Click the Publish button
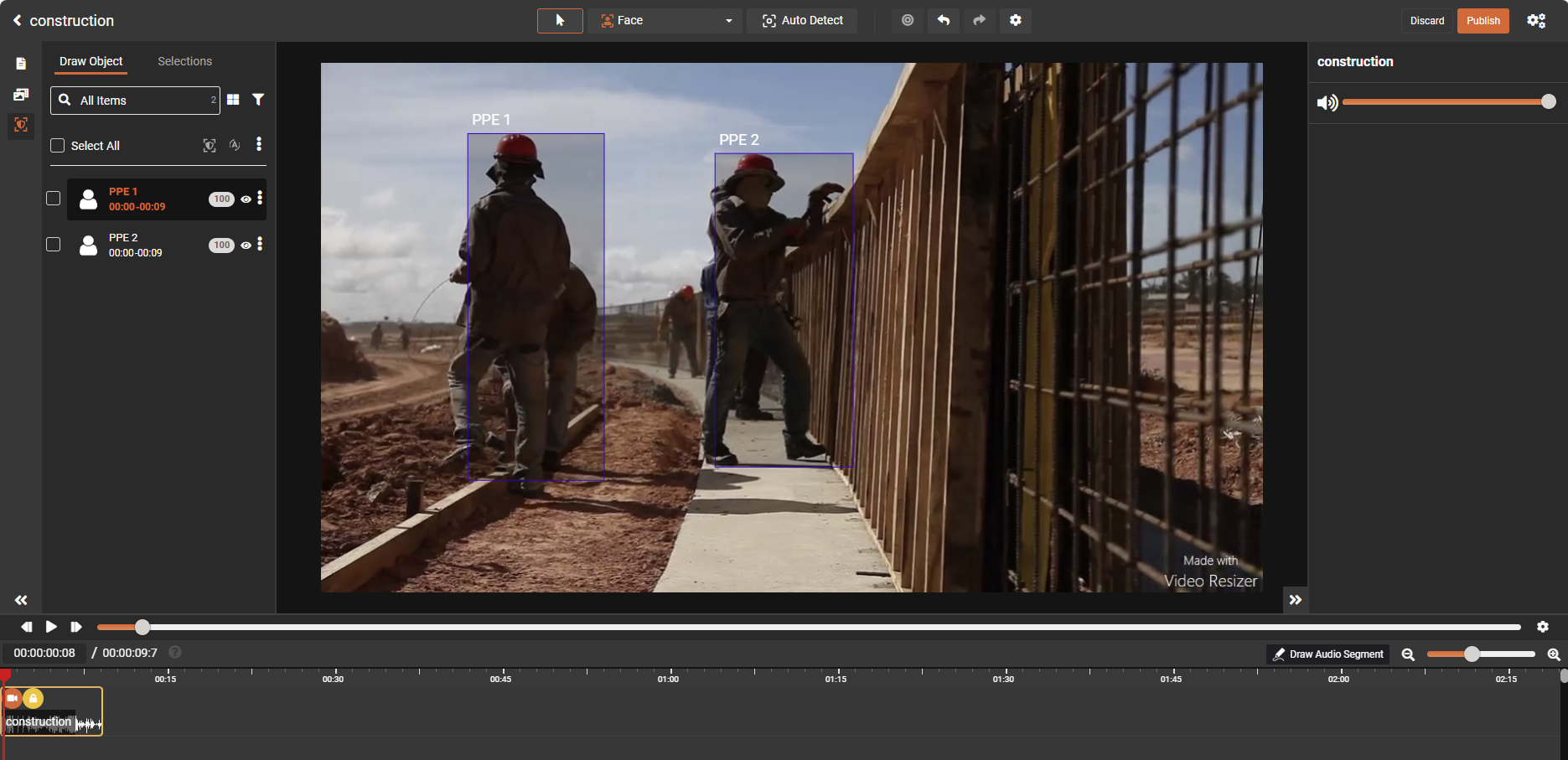This screenshot has height=760, width=1568. 1483,20
